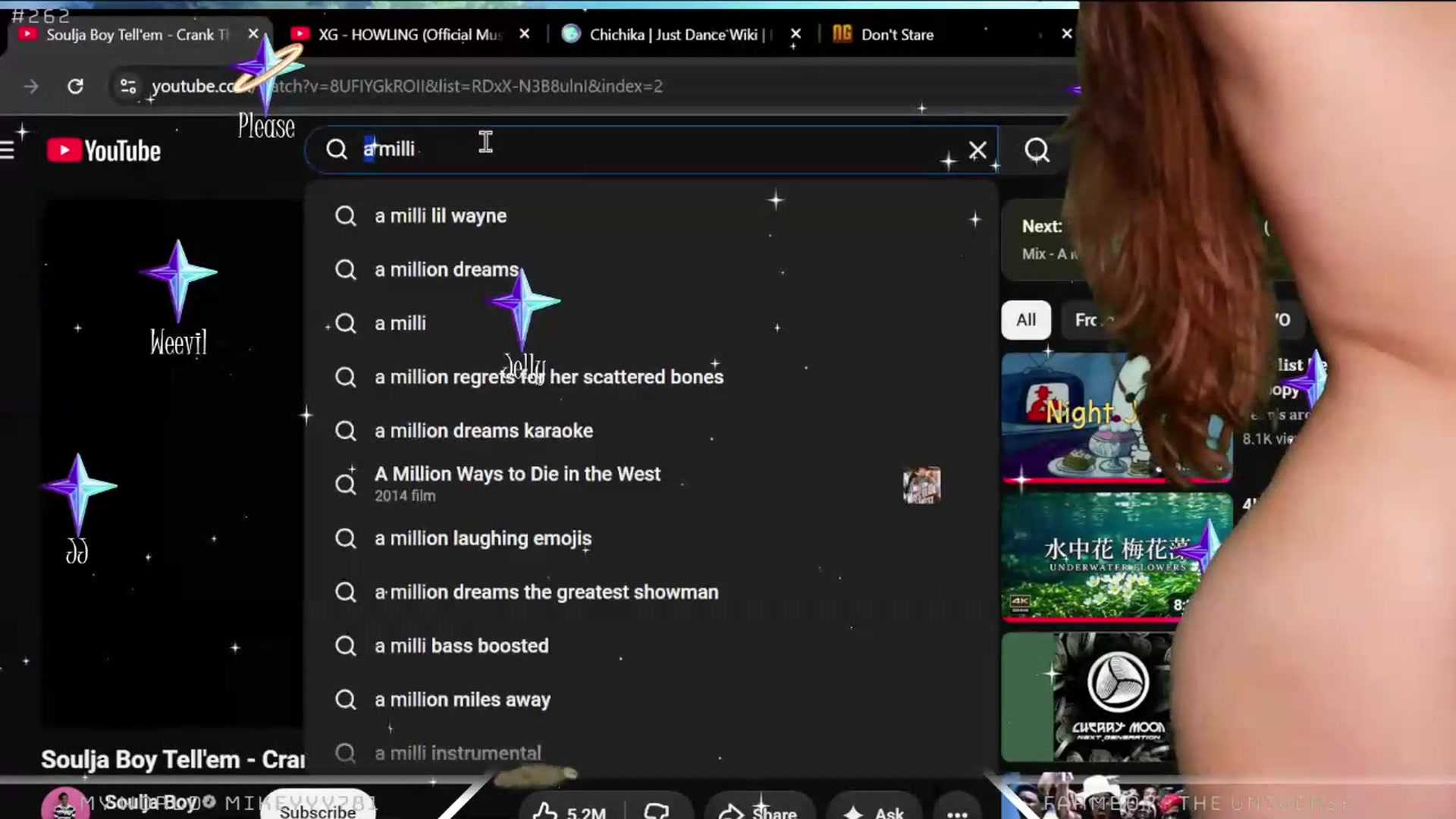Screen dimensions: 1456x819
Task: Close the Chichika Just Dance Wiki tab
Action: pyautogui.click(x=795, y=34)
